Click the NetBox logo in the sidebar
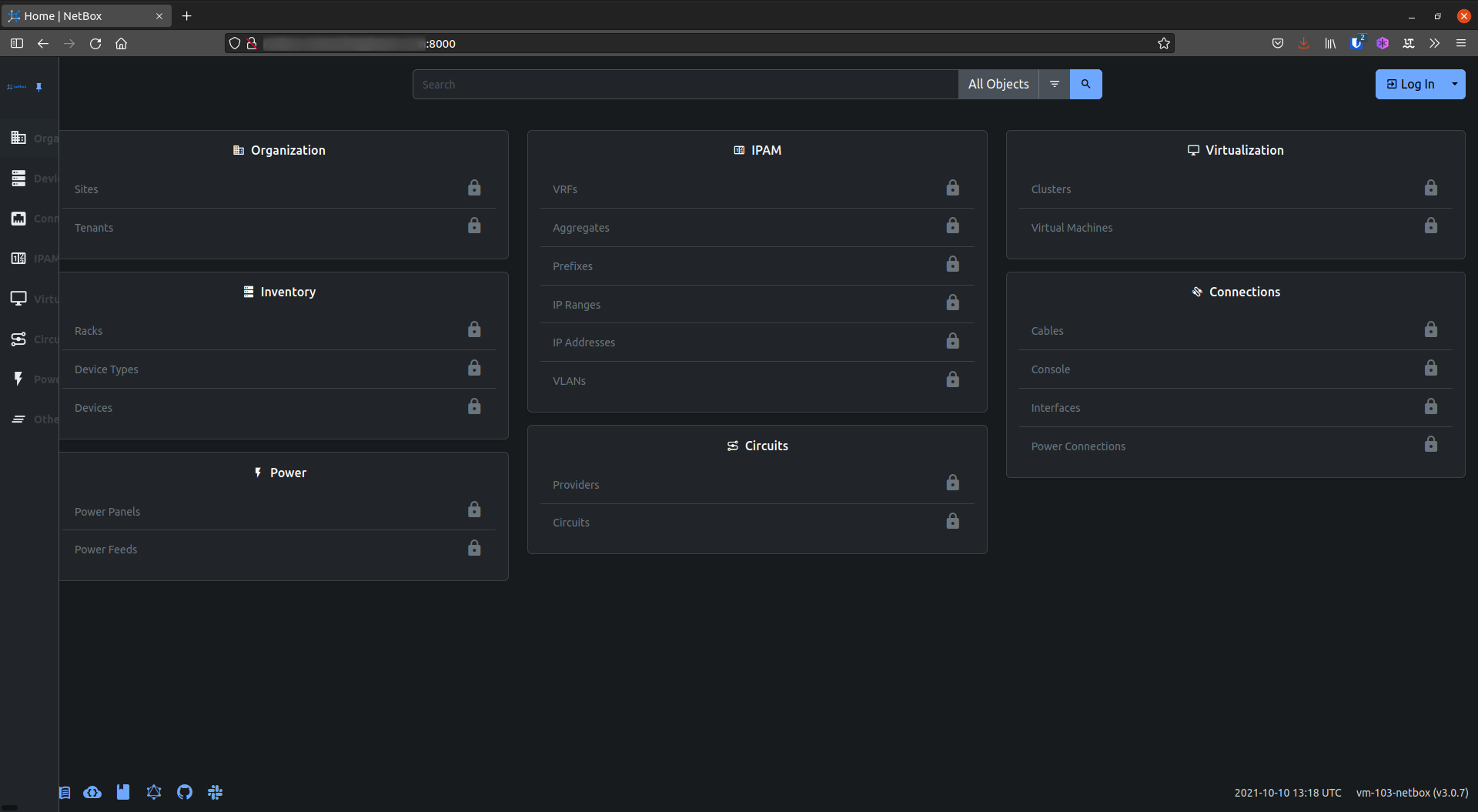This screenshot has height=812, width=1478. [17, 87]
